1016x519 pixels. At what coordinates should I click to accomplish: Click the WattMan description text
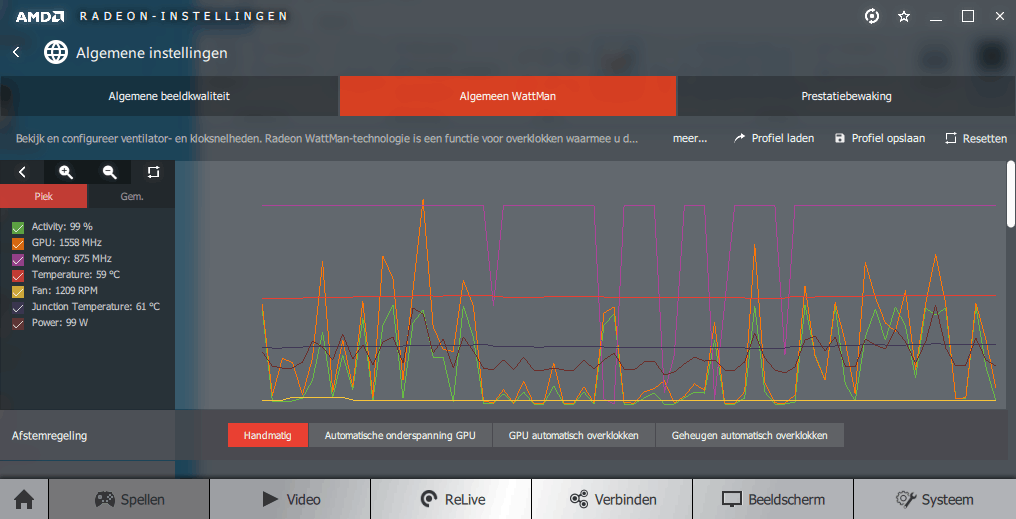pyautogui.click(x=327, y=138)
